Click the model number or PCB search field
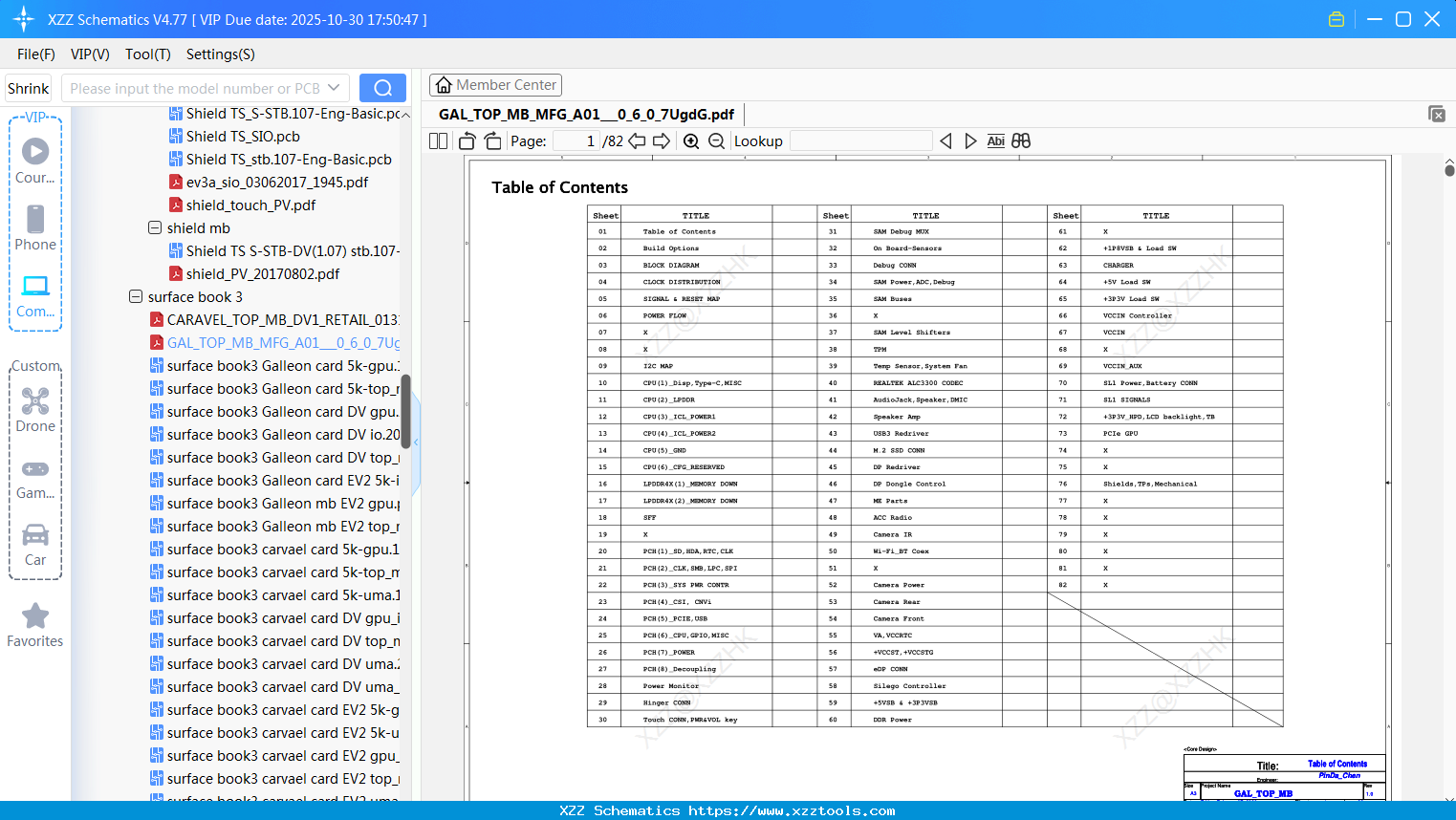 pos(194,88)
